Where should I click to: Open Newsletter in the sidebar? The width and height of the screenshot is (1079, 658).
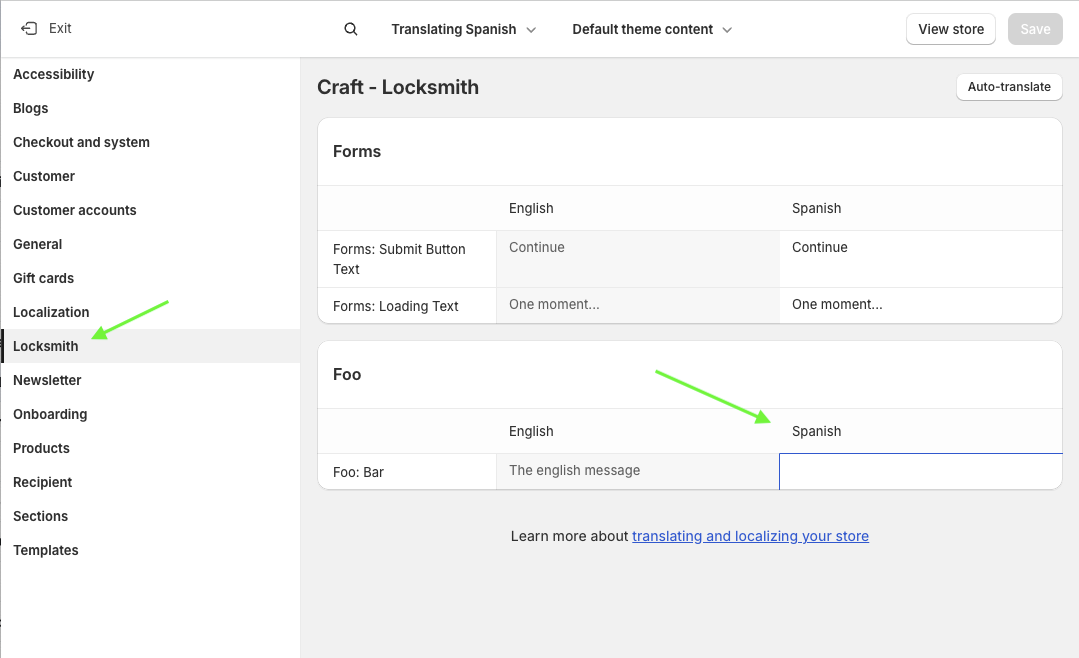(47, 380)
